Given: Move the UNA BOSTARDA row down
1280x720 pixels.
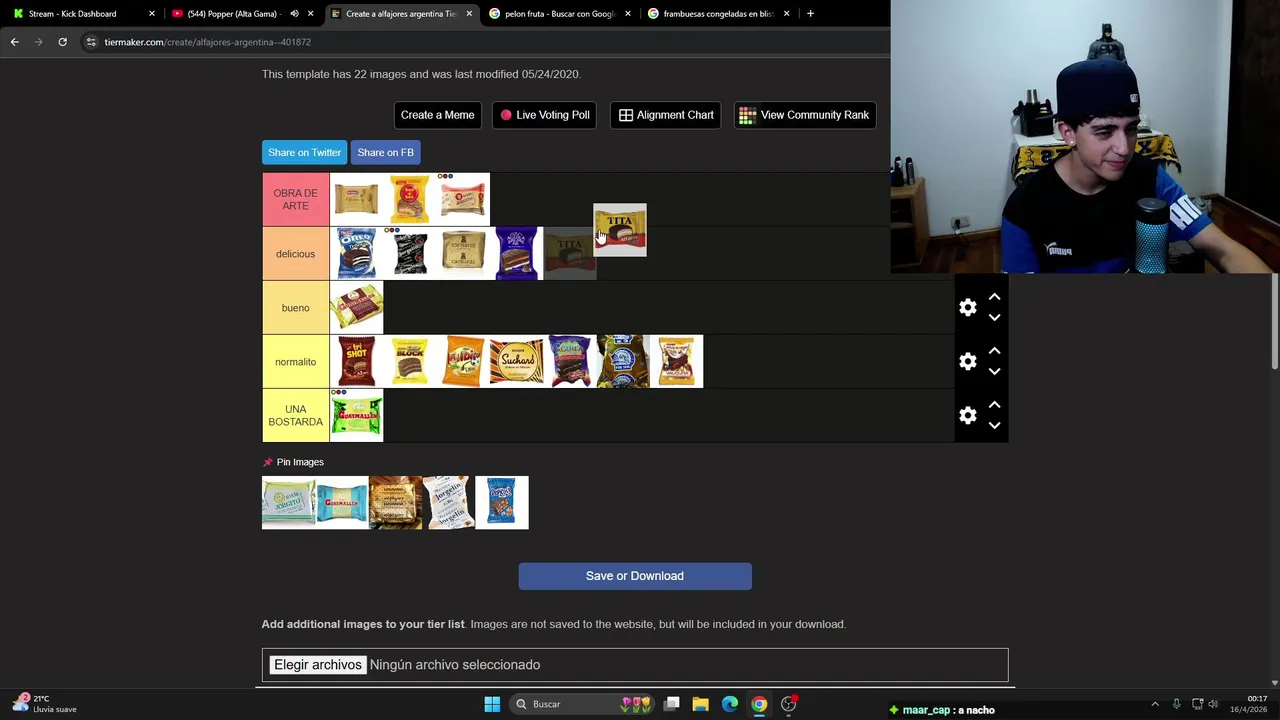Looking at the screenshot, I should click(994, 426).
